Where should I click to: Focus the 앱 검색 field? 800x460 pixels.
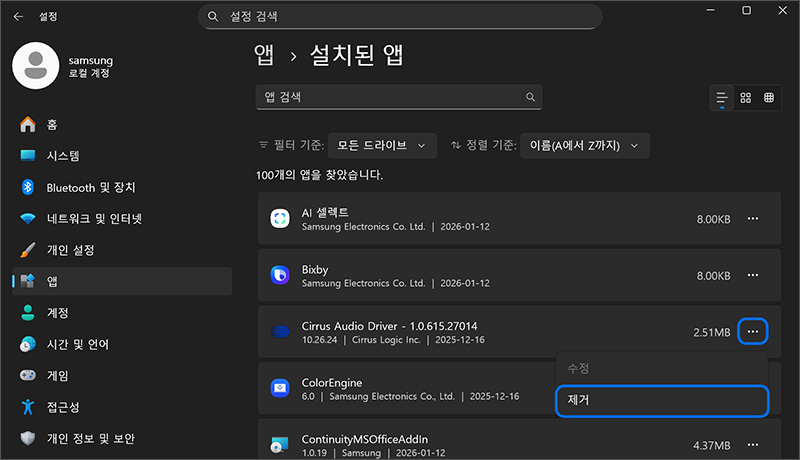point(398,97)
